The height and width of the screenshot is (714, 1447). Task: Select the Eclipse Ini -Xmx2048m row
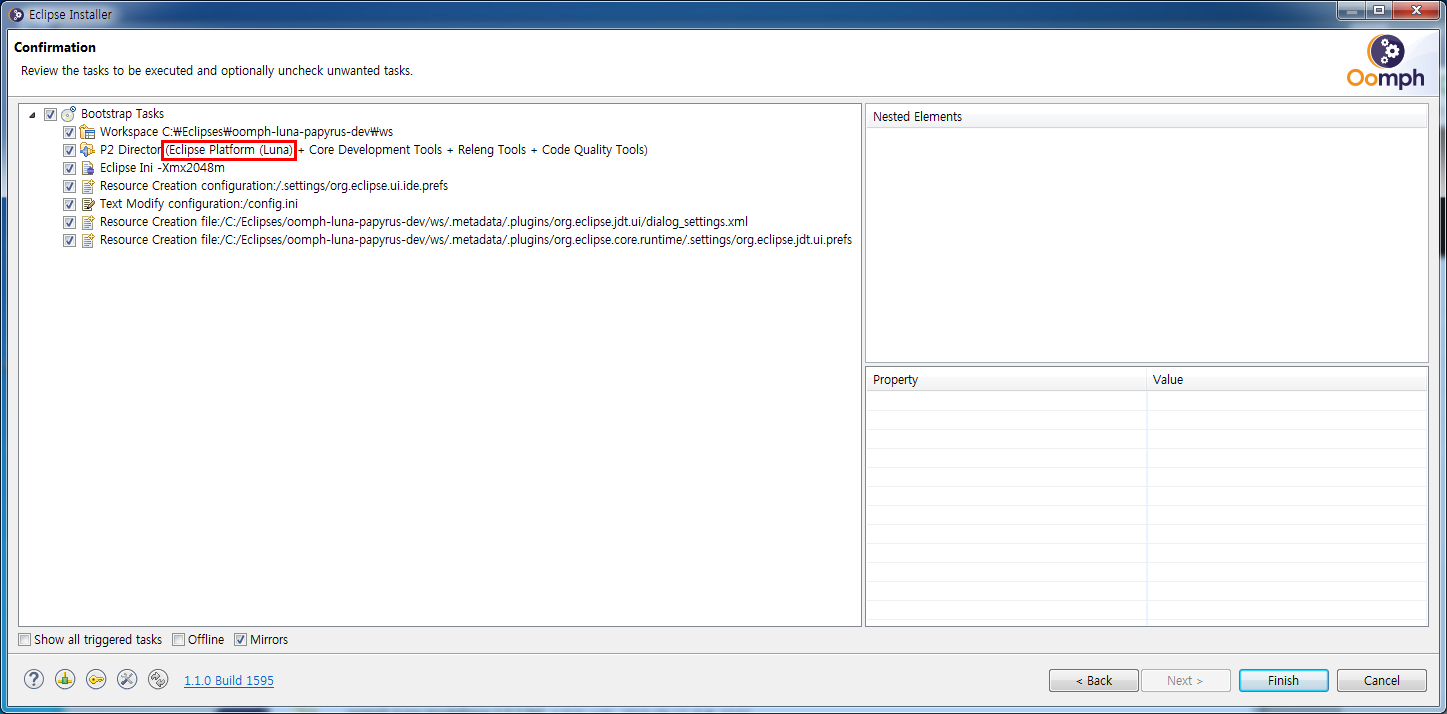pyautogui.click(x=162, y=168)
